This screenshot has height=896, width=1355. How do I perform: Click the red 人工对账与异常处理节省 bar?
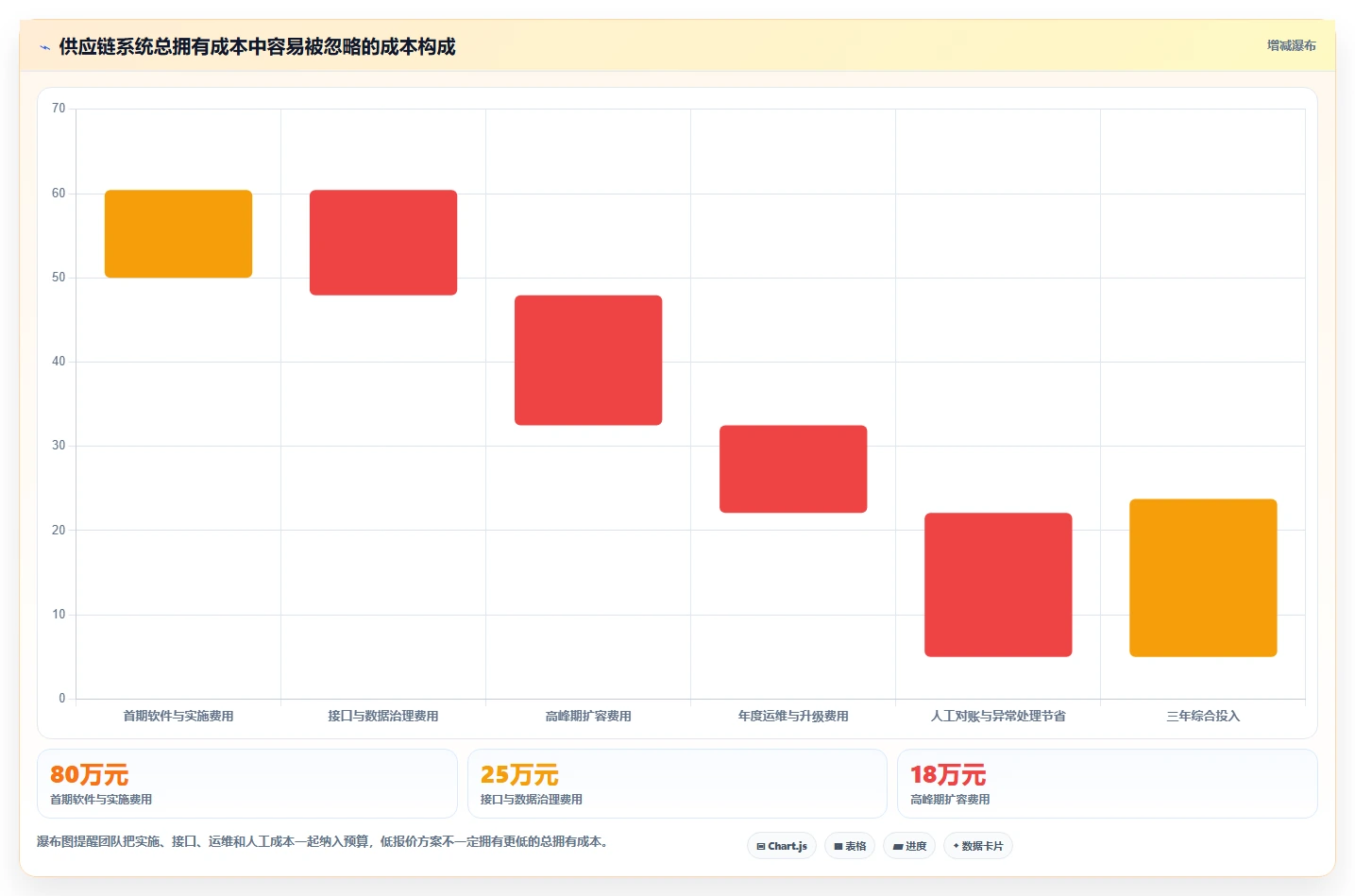click(x=998, y=584)
